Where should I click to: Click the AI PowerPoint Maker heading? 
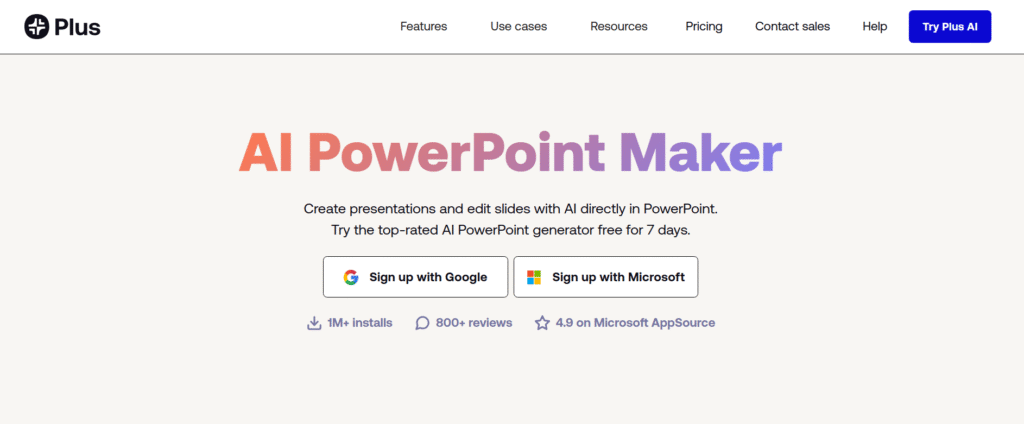(x=510, y=153)
